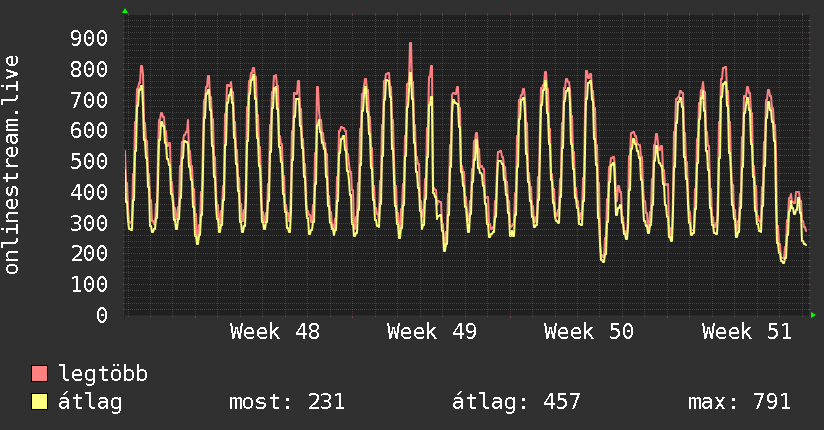Click the 900 y-axis label
824x430 pixels.
point(89,38)
